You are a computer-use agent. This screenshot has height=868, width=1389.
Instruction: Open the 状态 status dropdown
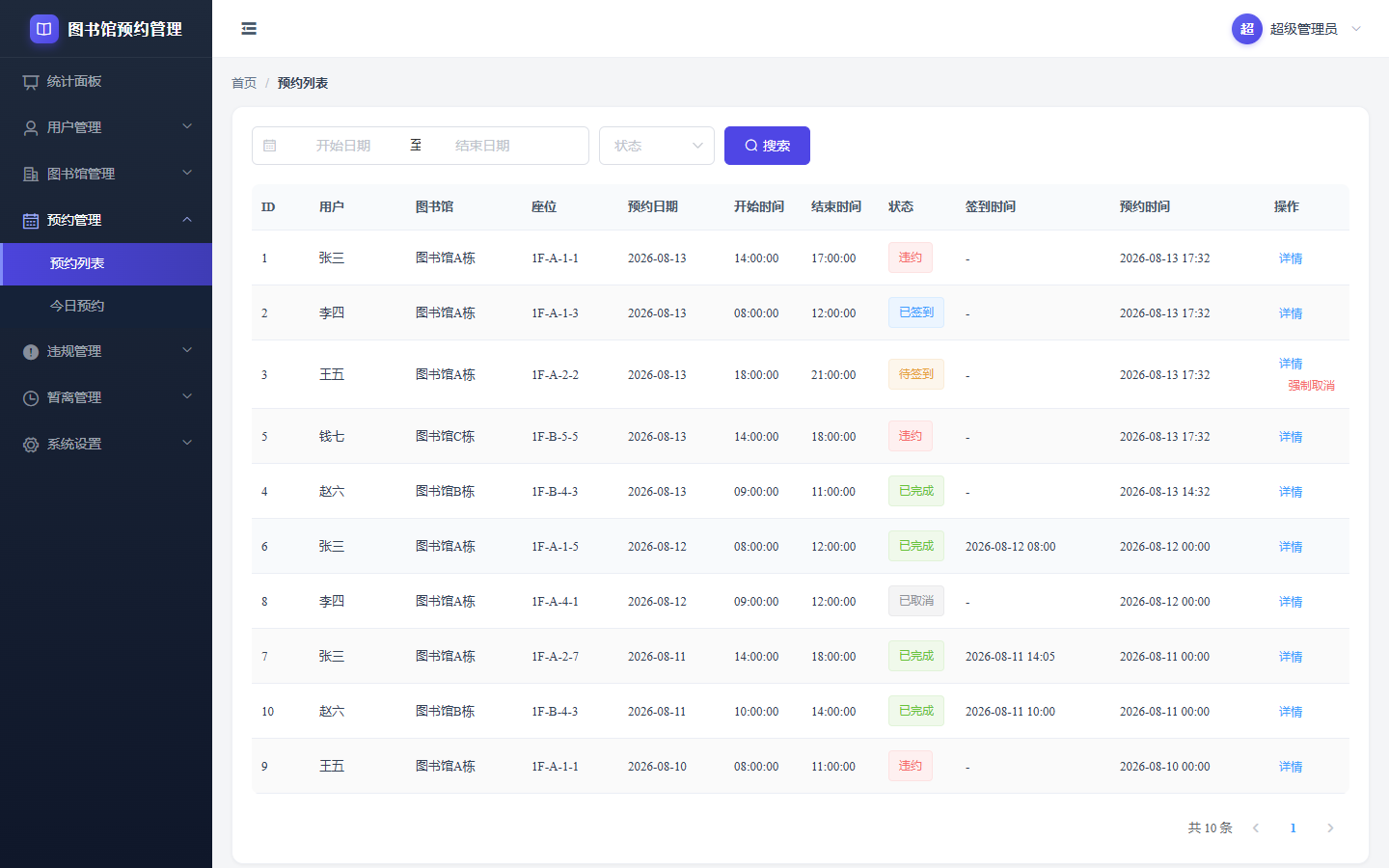(x=657, y=146)
